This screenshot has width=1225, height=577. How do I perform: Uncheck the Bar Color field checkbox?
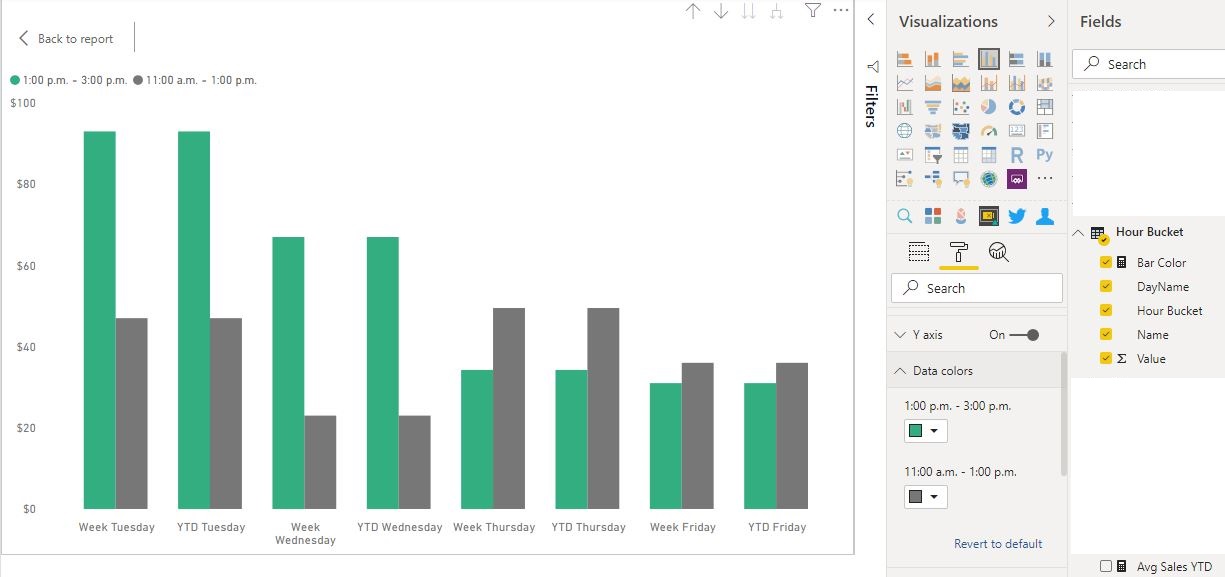(x=1106, y=263)
